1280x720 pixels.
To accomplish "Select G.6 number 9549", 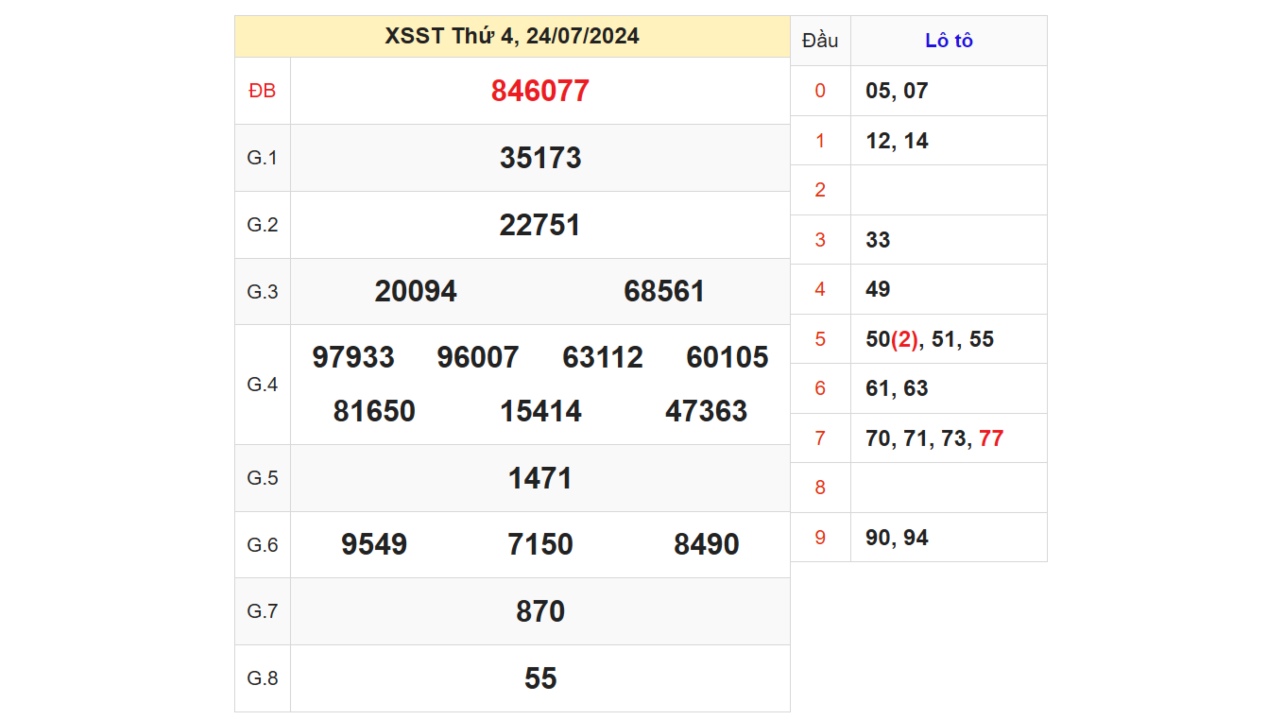I will pyautogui.click(x=374, y=545).
